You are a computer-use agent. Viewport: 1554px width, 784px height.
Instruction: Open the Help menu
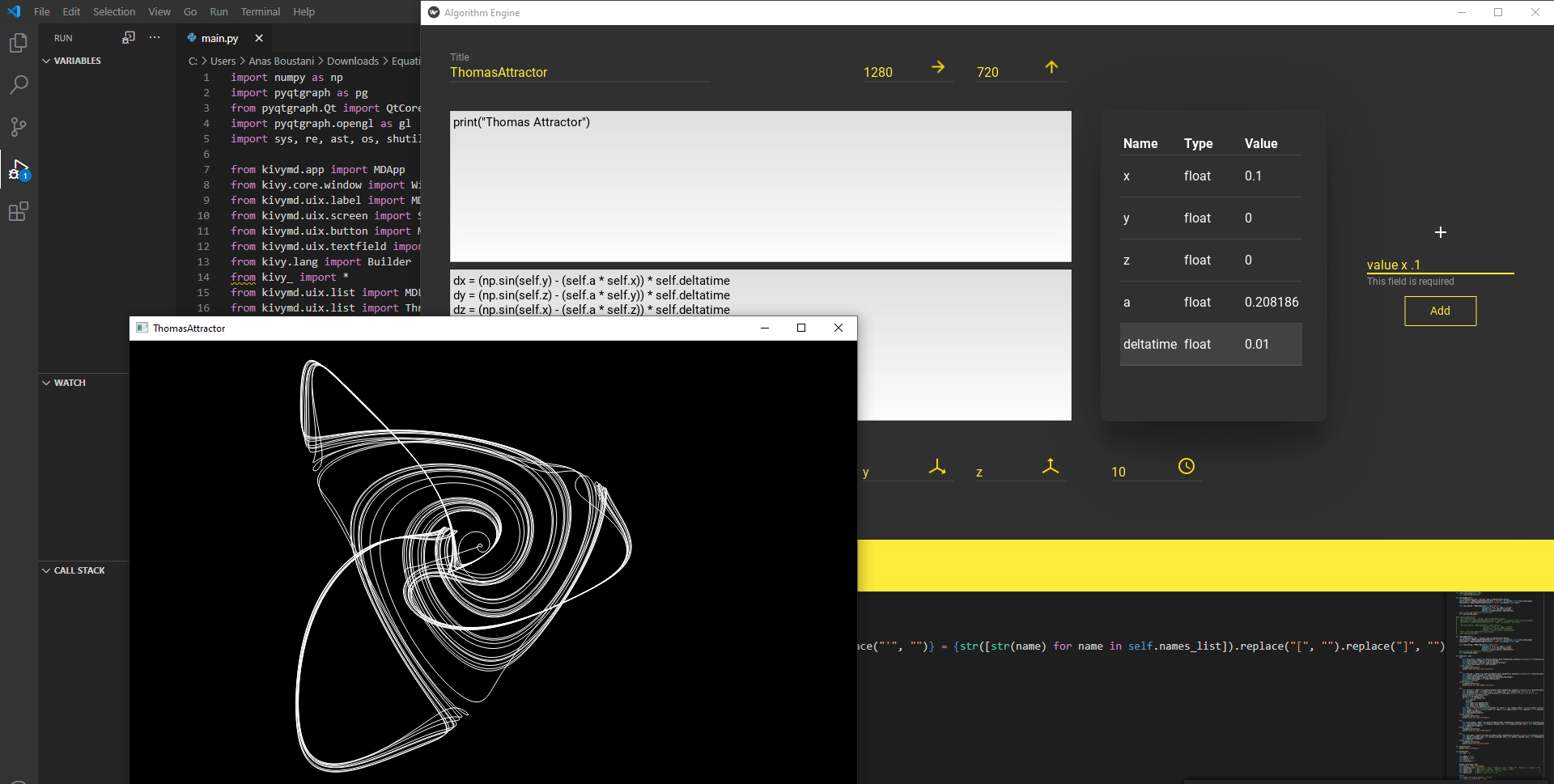tap(304, 11)
